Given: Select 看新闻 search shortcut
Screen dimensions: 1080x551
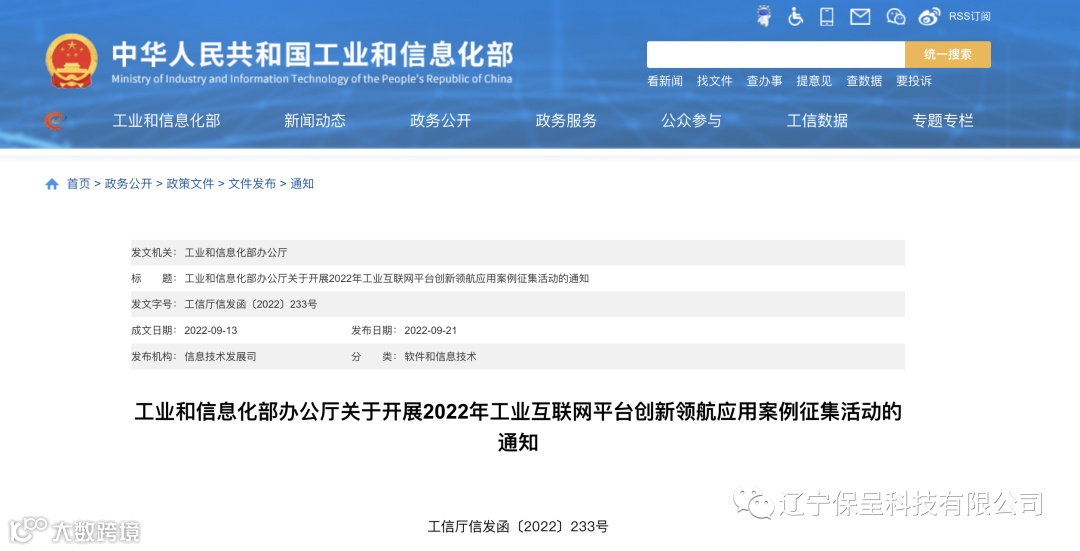Looking at the screenshot, I should click(665, 81).
